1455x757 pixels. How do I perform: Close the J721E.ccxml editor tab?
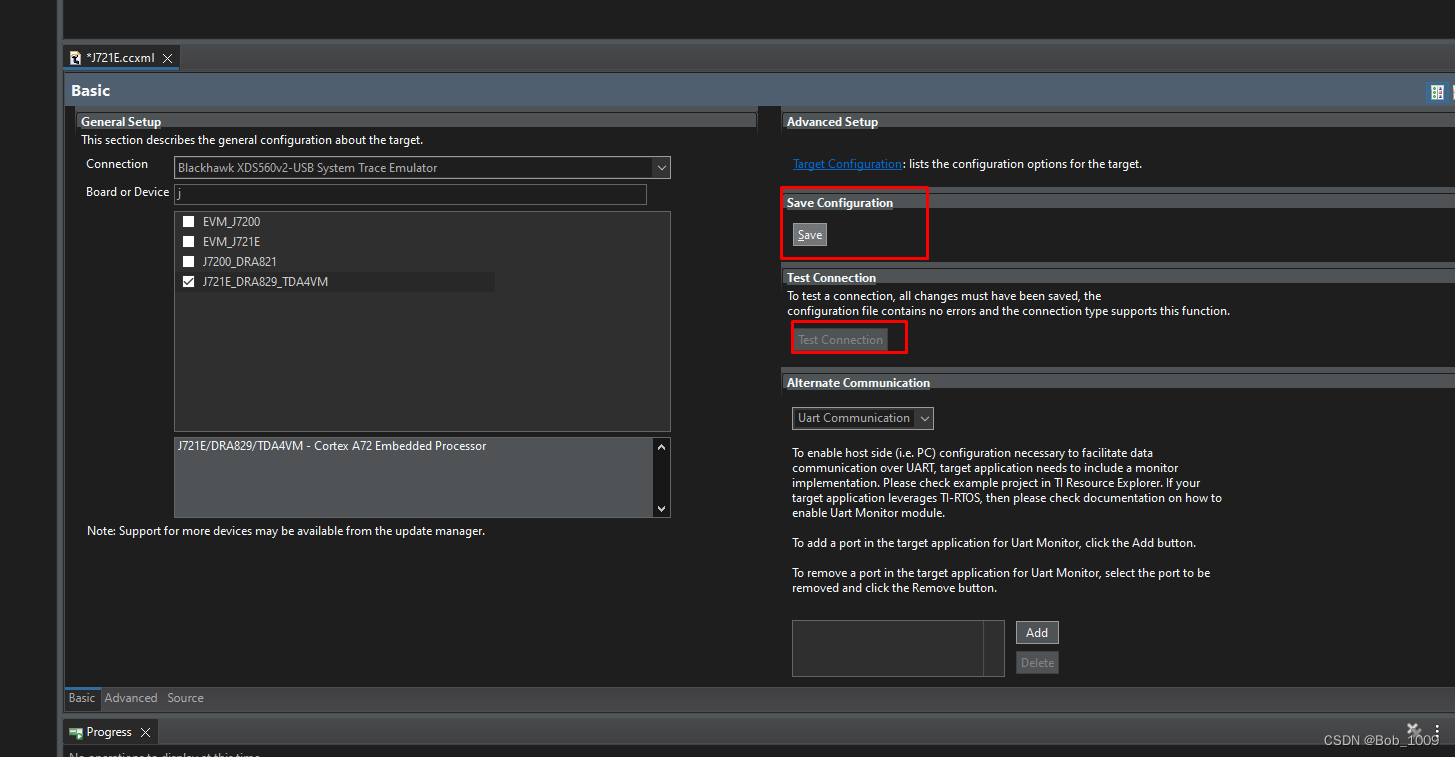(x=167, y=58)
